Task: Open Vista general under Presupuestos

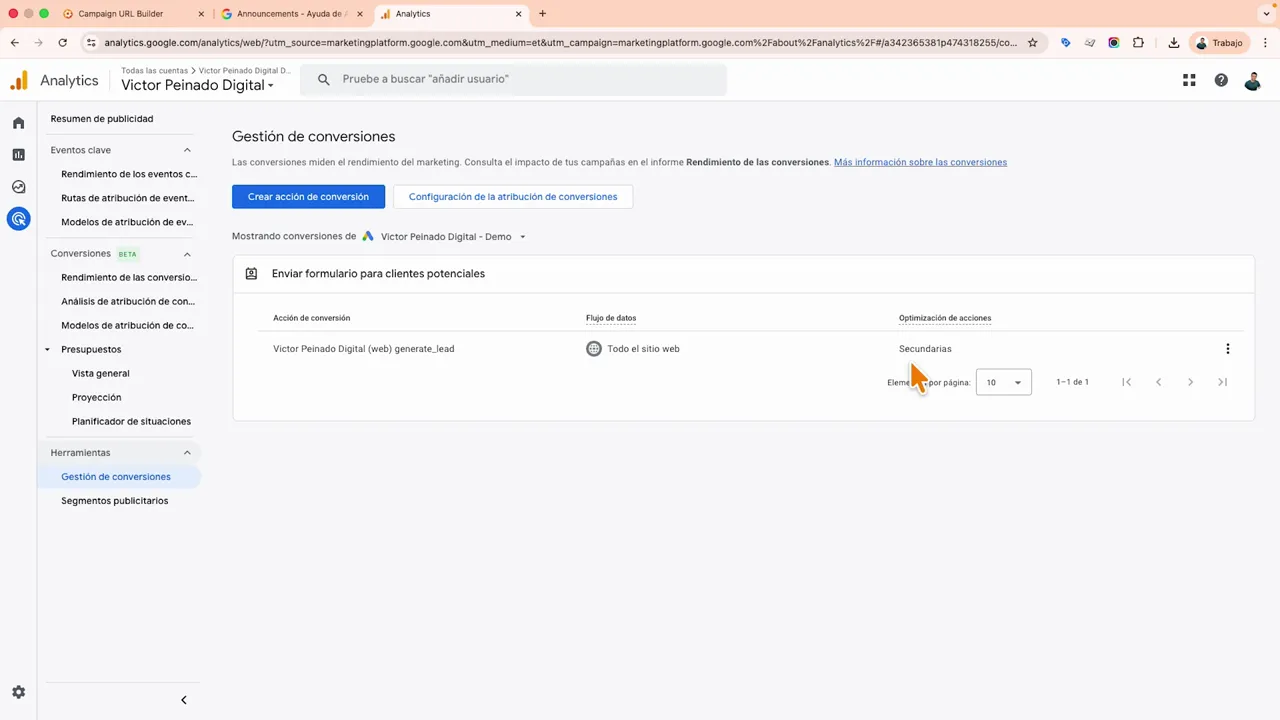Action: (101, 373)
